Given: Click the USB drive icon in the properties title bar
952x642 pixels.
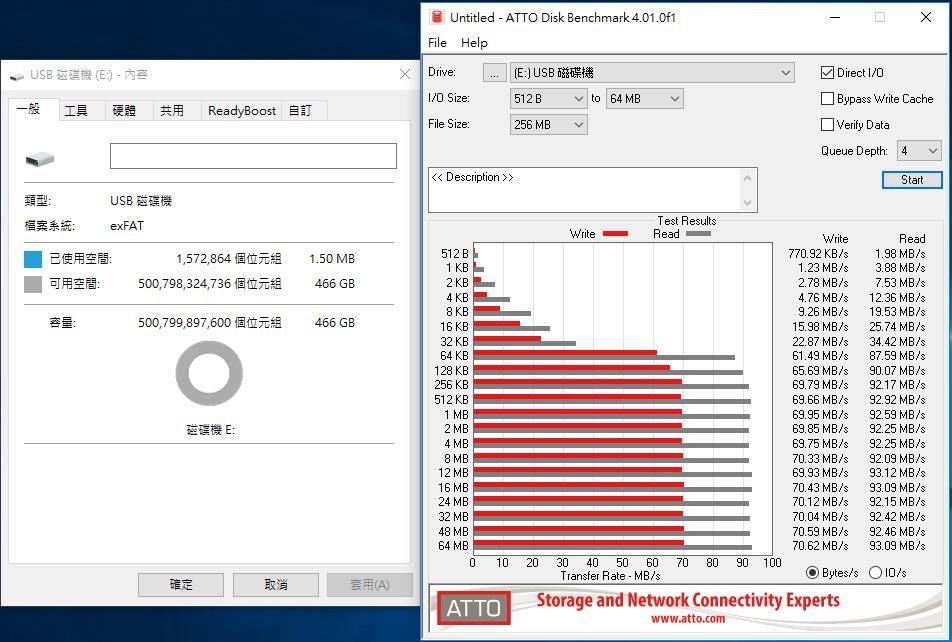Looking at the screenshot, I should (17, 76).
